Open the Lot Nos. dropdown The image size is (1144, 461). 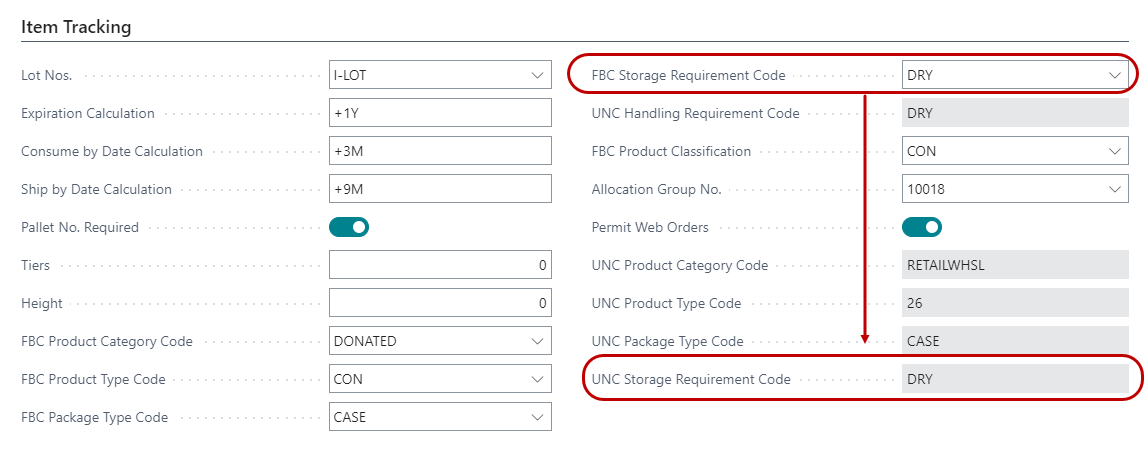point(538,75)
